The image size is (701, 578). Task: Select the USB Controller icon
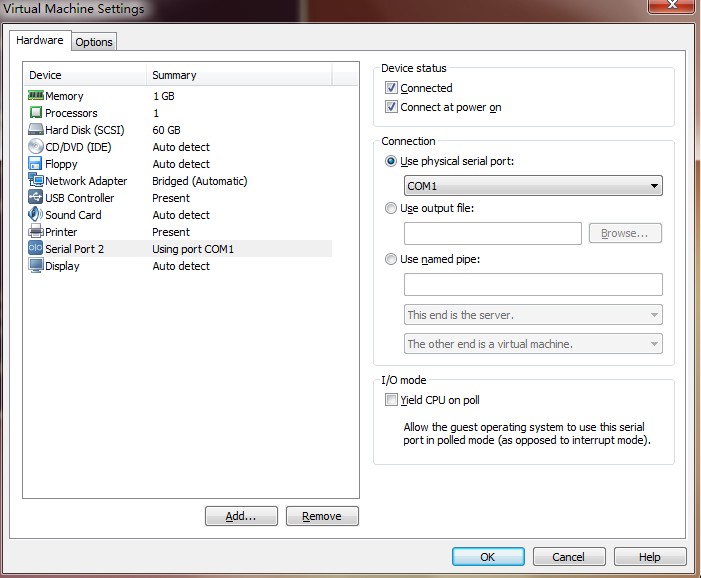click(x=36, y=197)
